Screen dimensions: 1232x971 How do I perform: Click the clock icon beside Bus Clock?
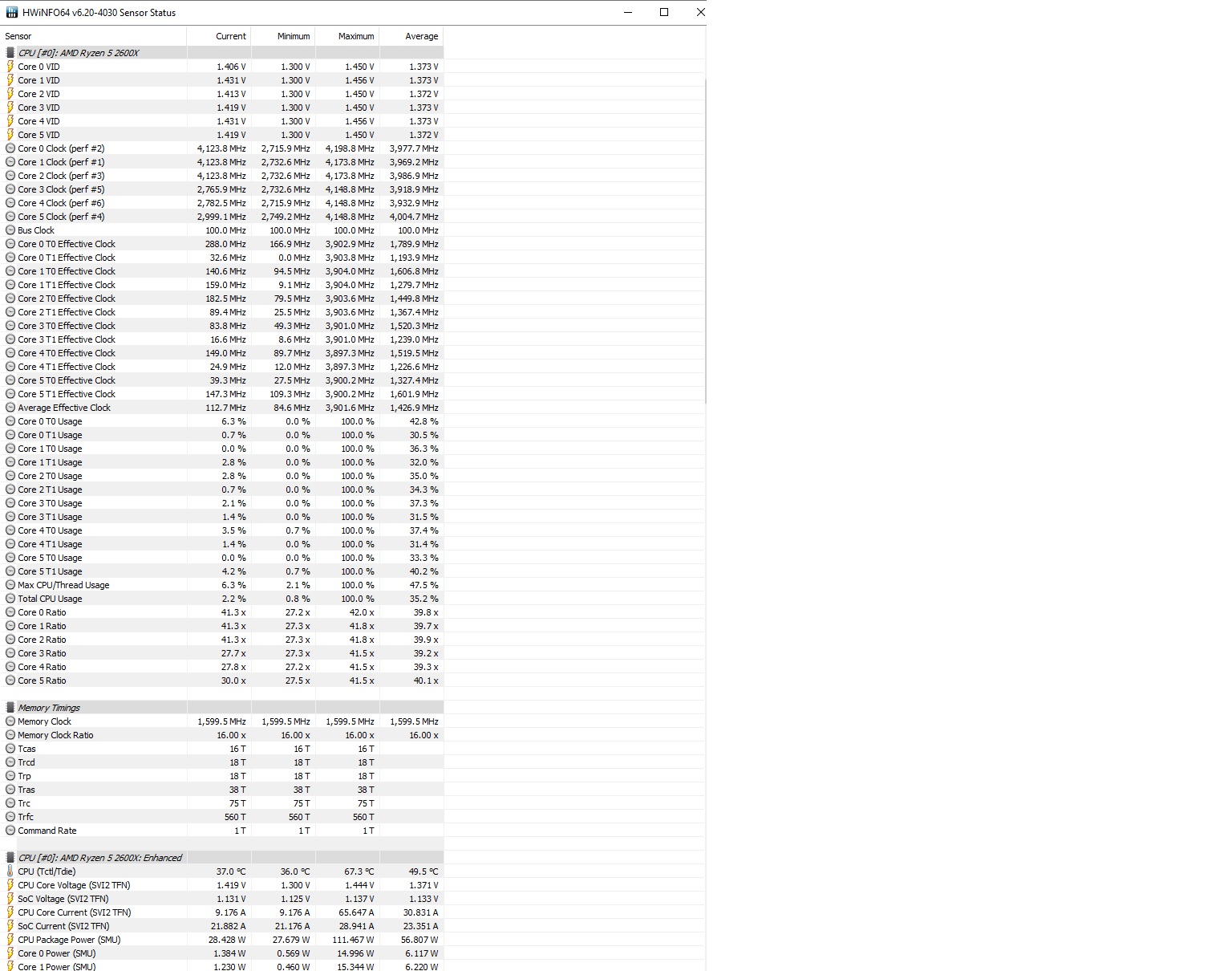(10, 230)
